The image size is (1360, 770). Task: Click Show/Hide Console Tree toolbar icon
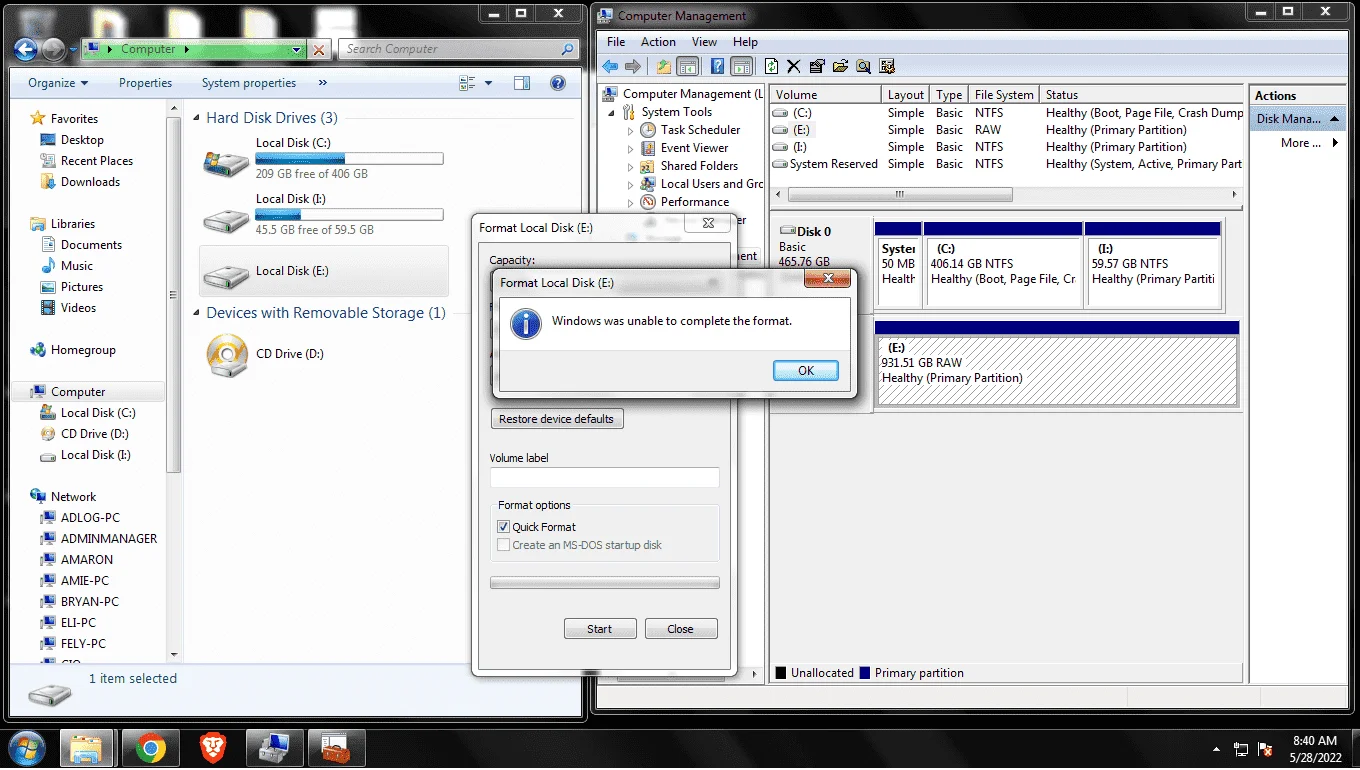click(687, 67)
